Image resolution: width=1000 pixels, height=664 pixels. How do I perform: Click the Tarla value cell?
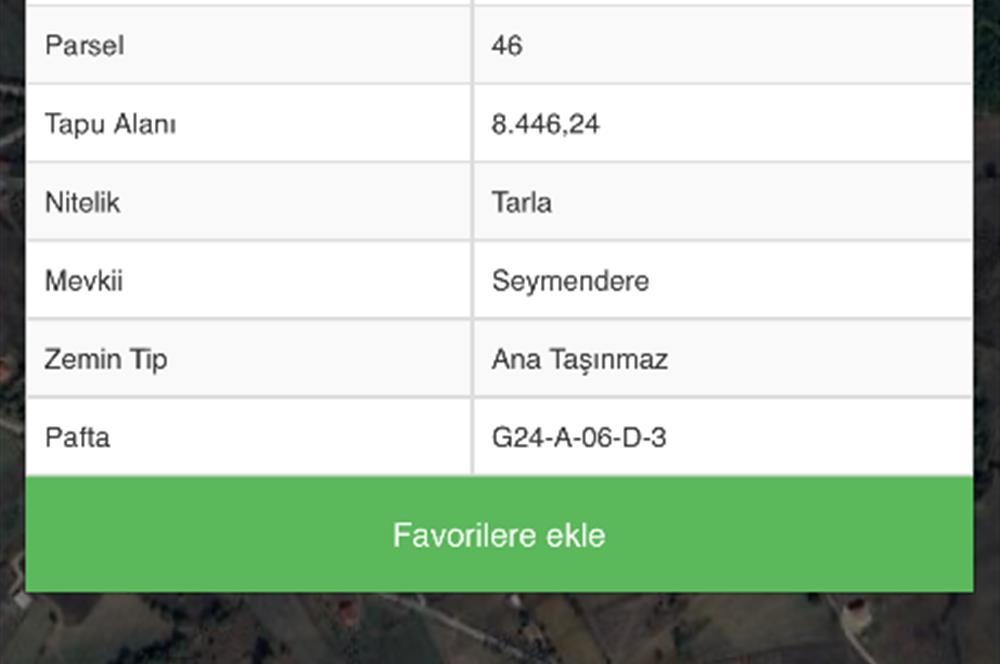[x=723, y=202]
